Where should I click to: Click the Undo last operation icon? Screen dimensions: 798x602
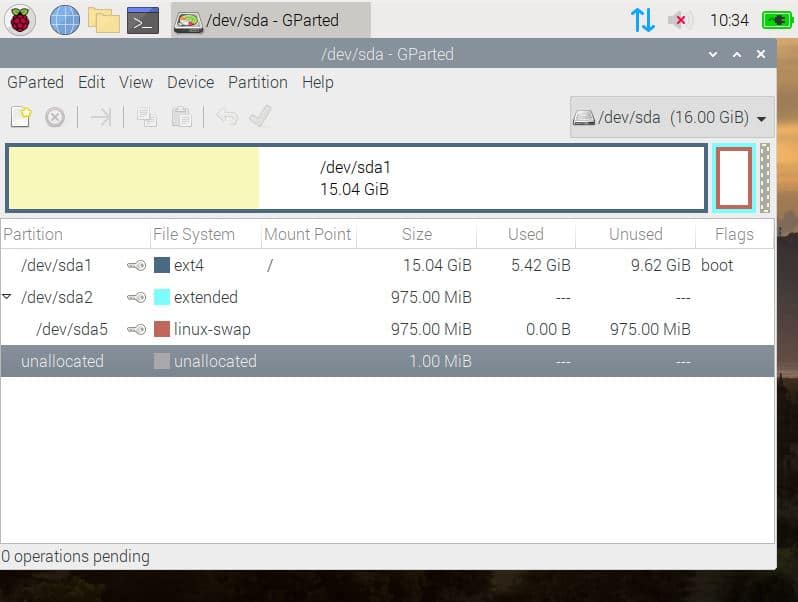227,118
